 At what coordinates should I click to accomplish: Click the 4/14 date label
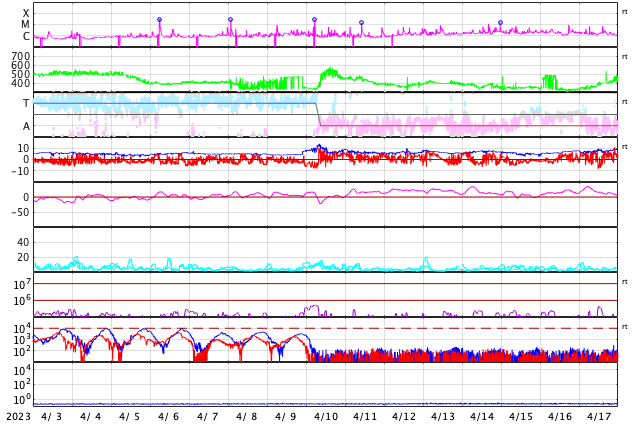pos(482,417)
